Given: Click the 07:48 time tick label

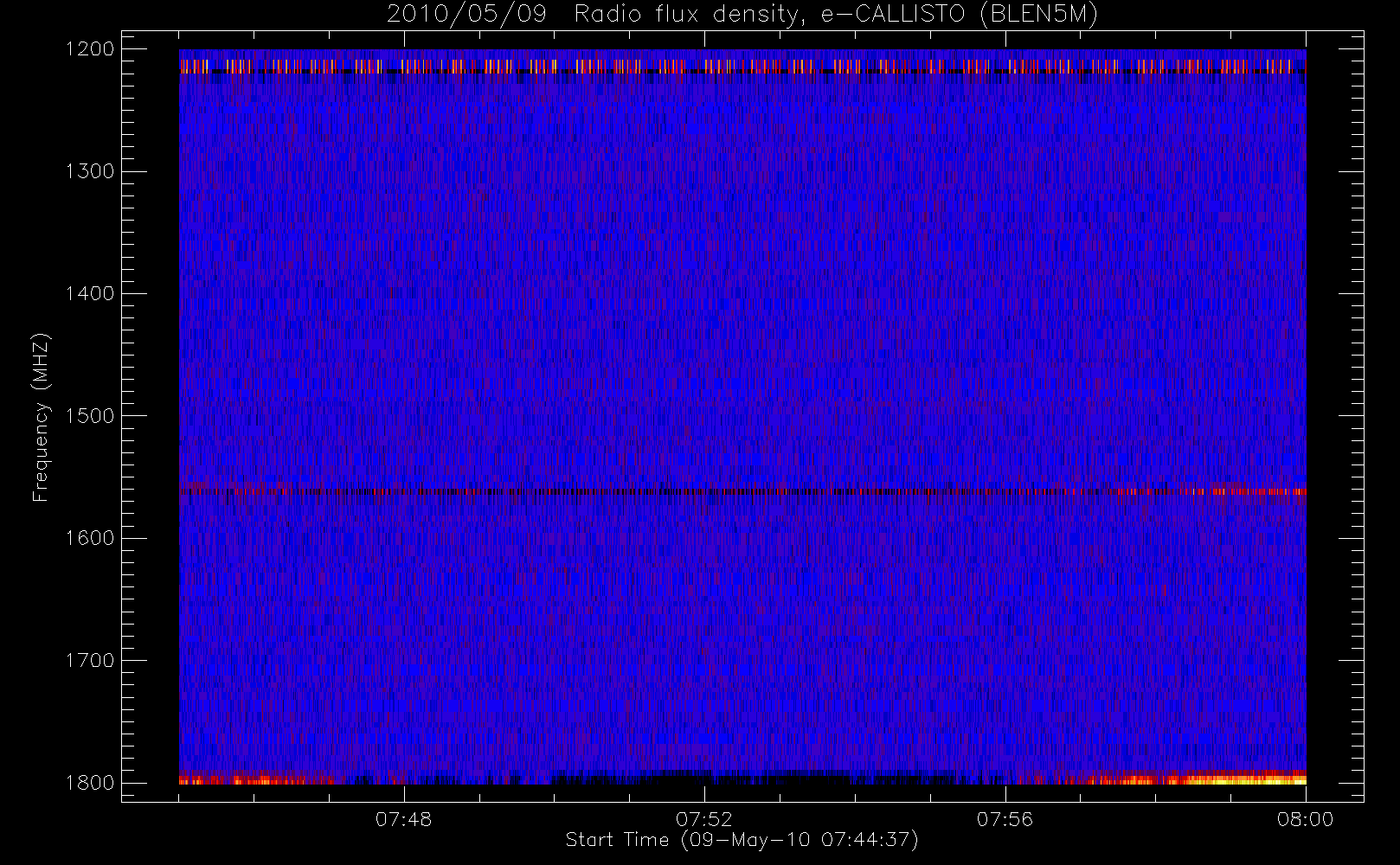Looking at the screenshot, I should tap(403, 819).
